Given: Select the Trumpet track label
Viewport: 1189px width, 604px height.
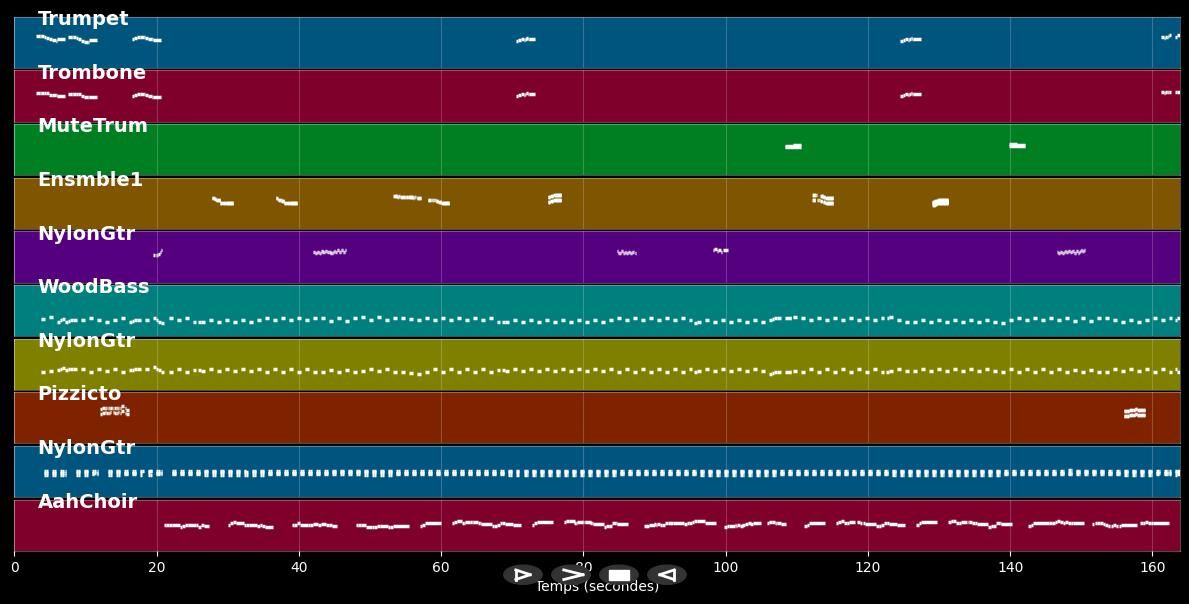Looking at the screenshot, I should click(x=83, y=19).
